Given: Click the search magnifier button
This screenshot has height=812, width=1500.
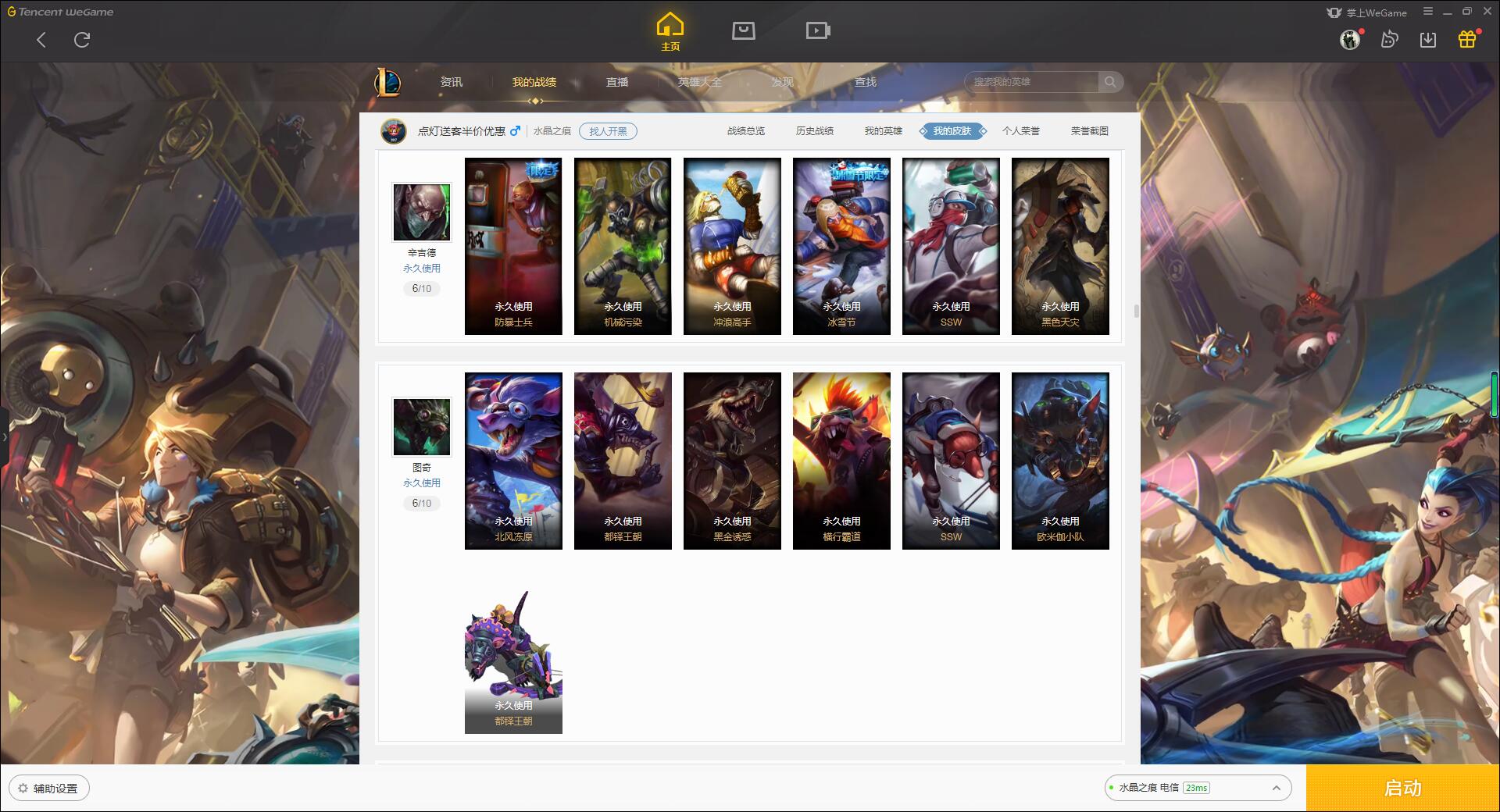Looking at the screenshot, I should (x=1110, y=82).
